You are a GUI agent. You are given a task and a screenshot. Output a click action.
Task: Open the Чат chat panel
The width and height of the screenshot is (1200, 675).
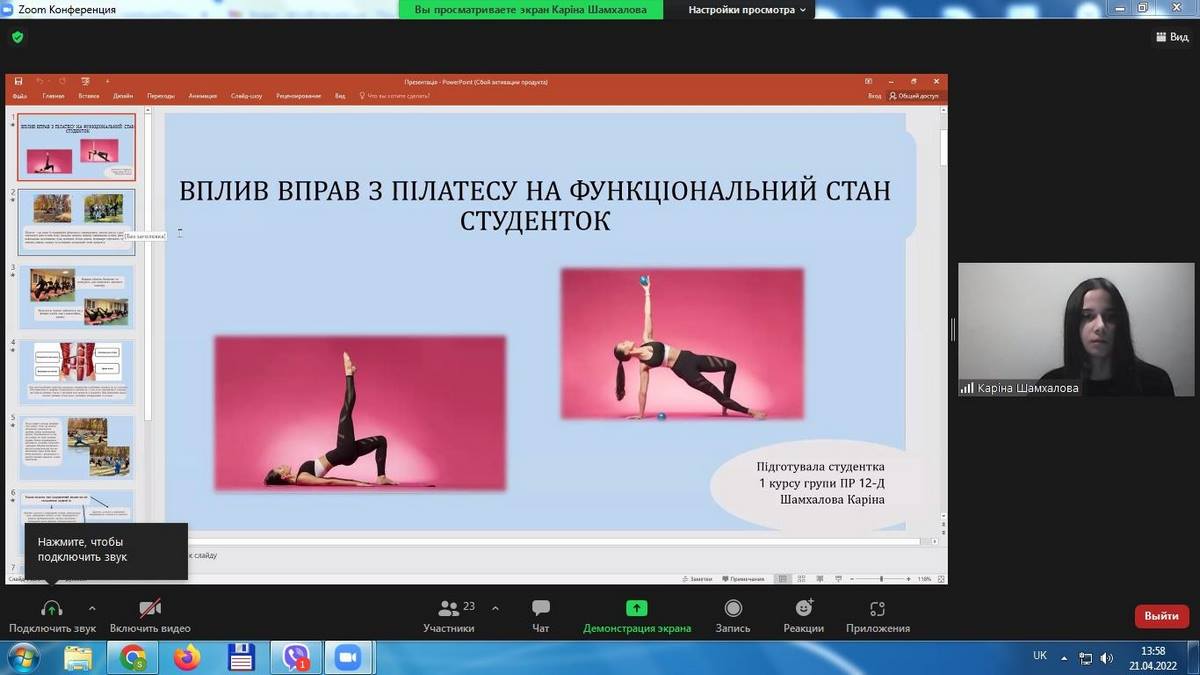(541, 608)
